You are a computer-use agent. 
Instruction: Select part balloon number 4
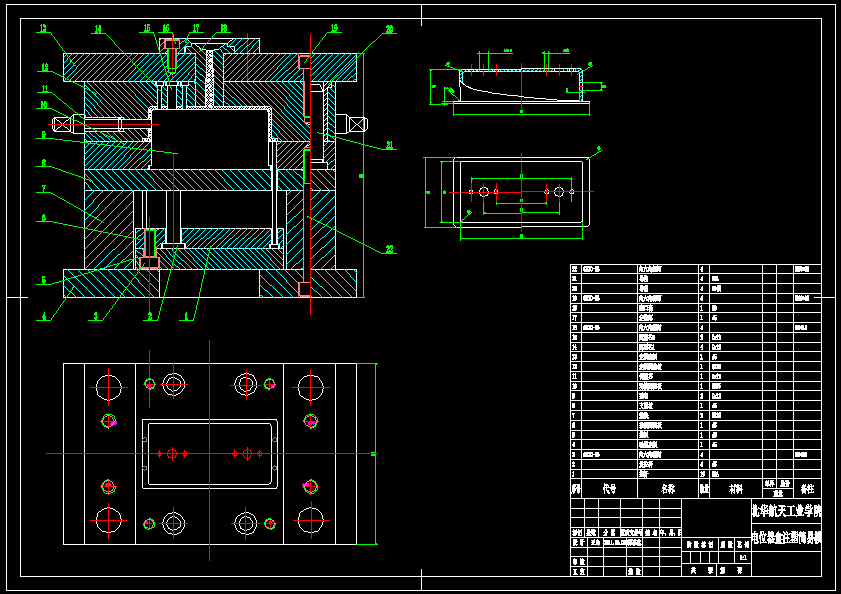coord(45,317)
